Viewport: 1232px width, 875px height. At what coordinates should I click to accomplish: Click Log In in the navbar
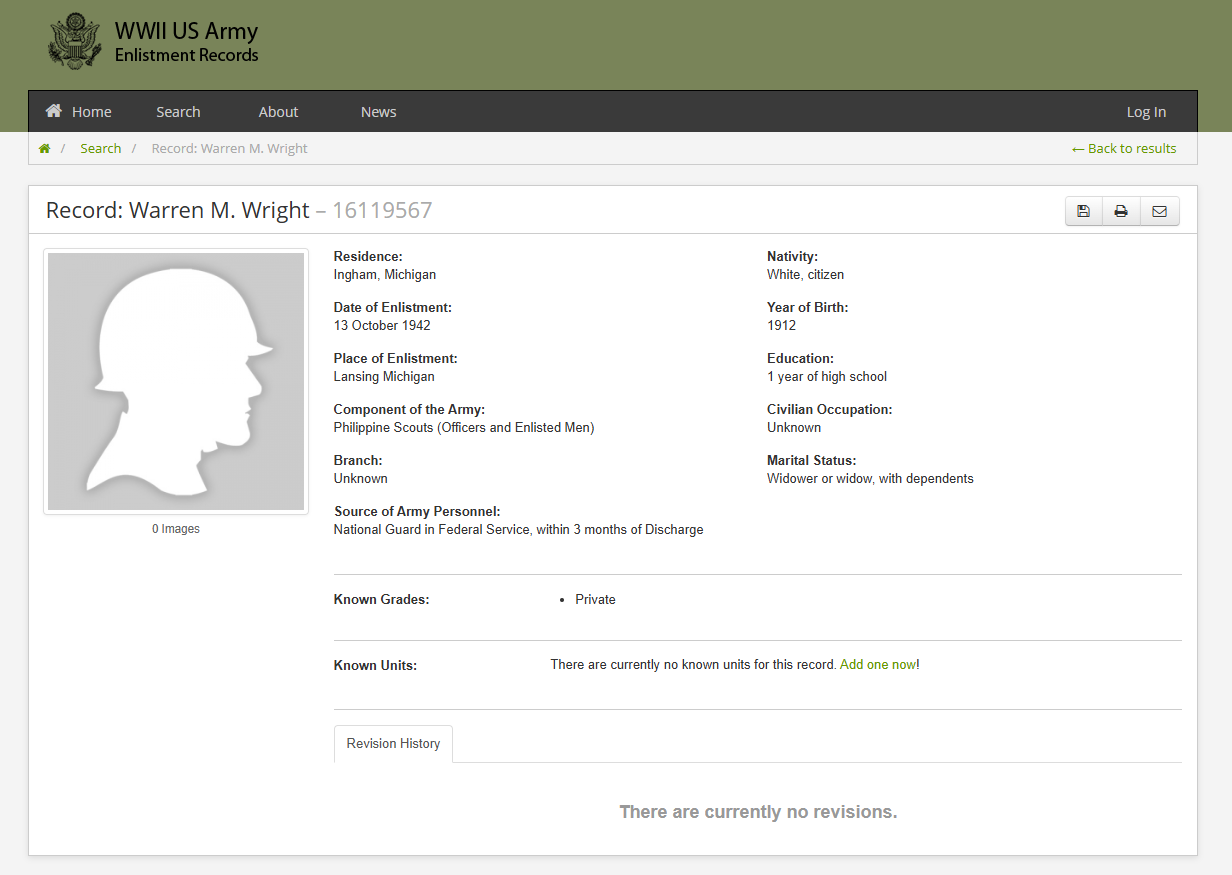(x=1146, y=112)
